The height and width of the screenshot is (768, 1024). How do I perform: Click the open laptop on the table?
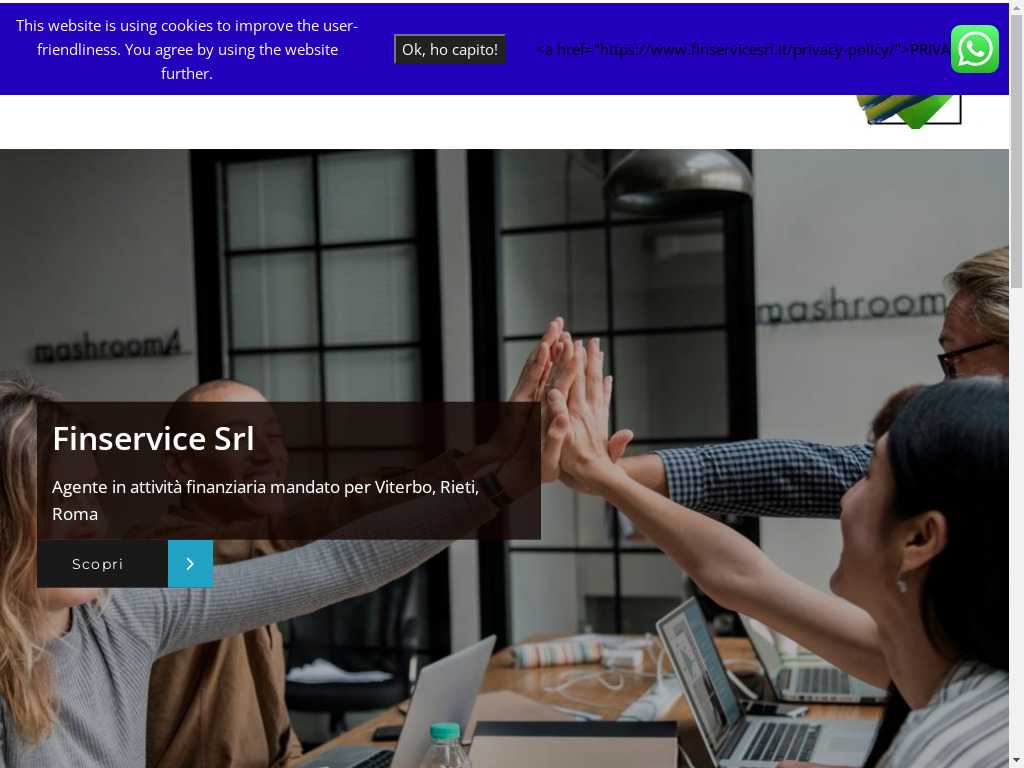(751, 692)
